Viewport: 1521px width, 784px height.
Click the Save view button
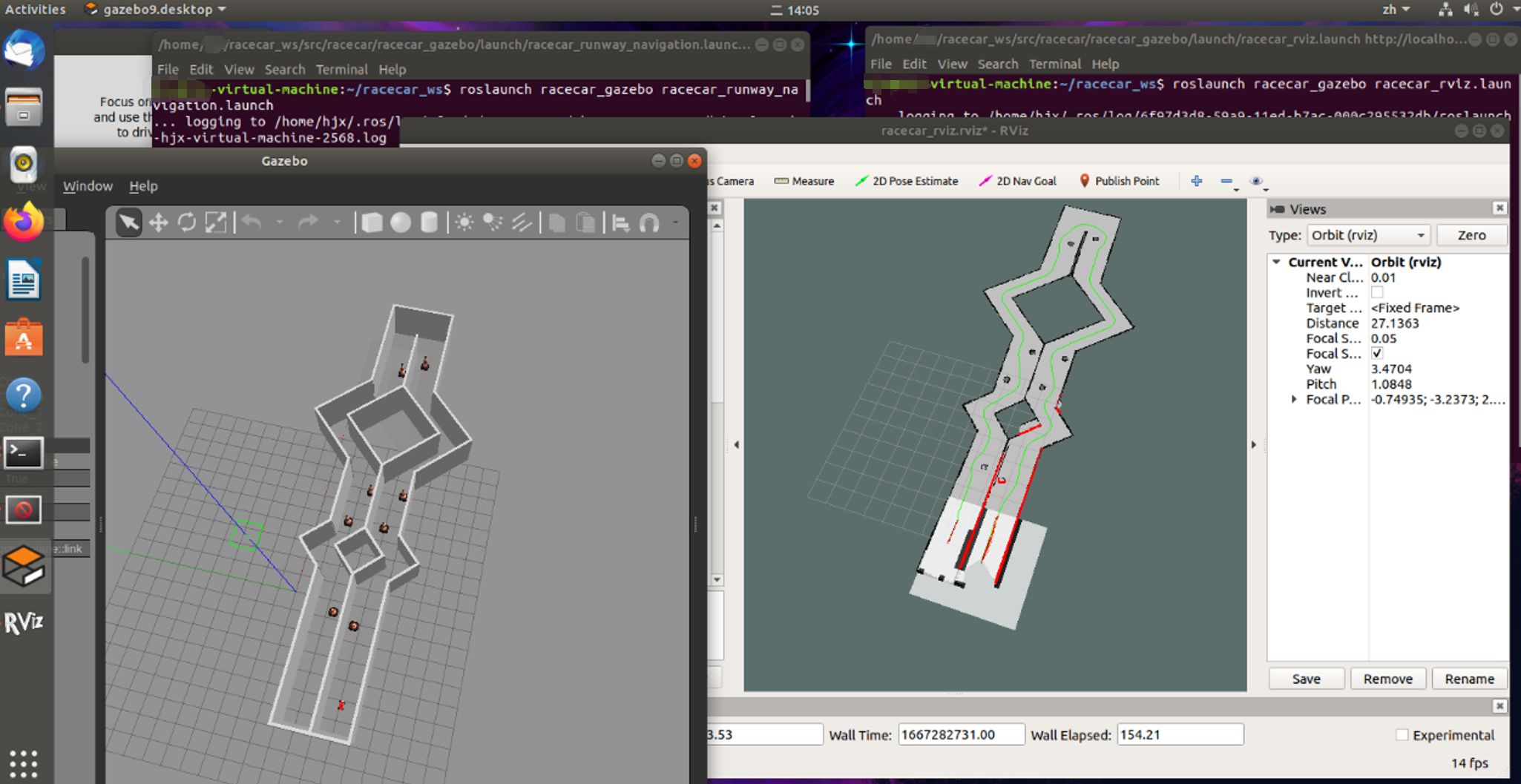1307,679
